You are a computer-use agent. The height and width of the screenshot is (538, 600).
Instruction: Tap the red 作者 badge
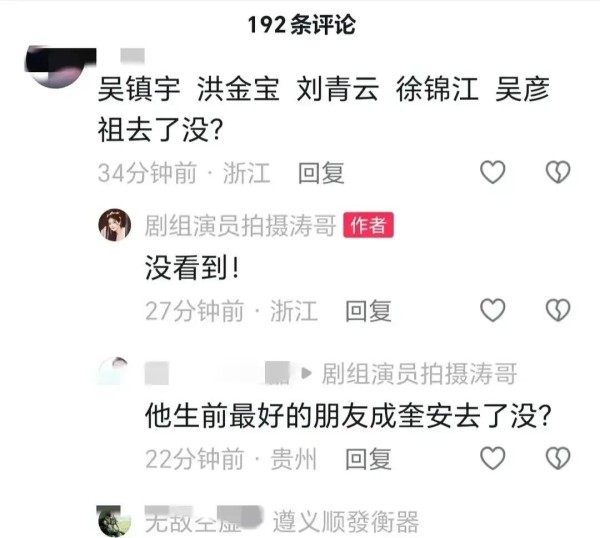pyautogui.click(x=368, y=225)
